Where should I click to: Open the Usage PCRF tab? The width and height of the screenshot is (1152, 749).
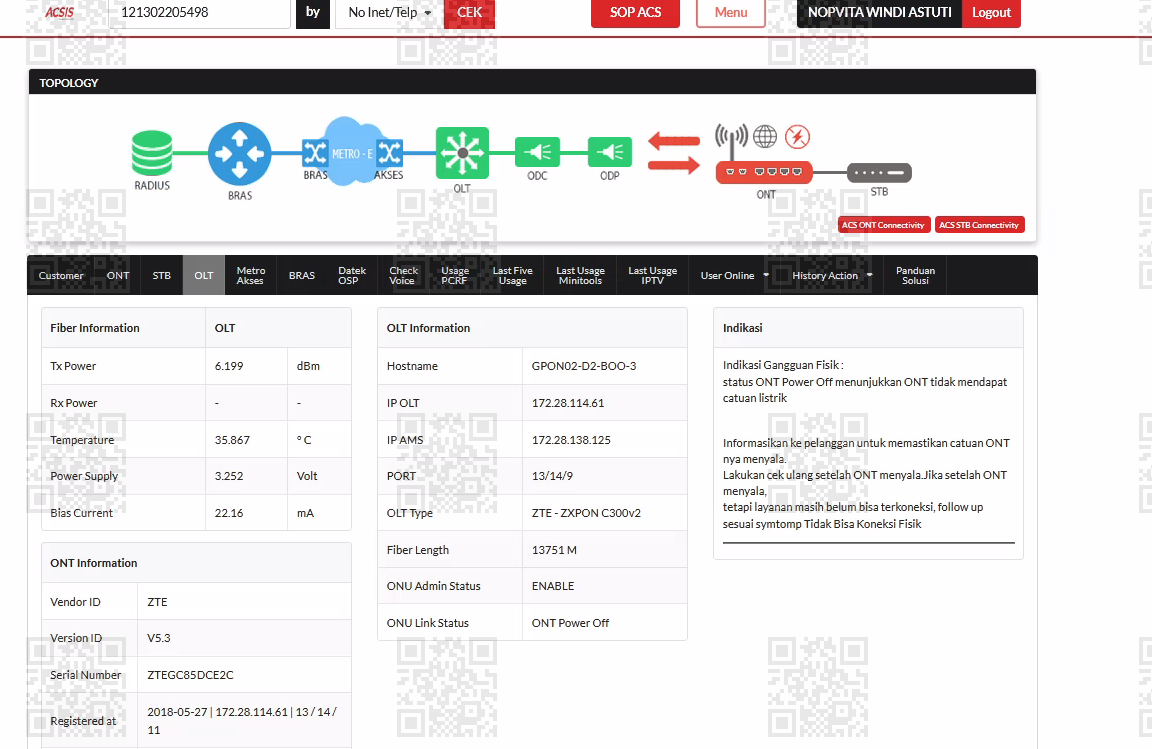[454, 276]
